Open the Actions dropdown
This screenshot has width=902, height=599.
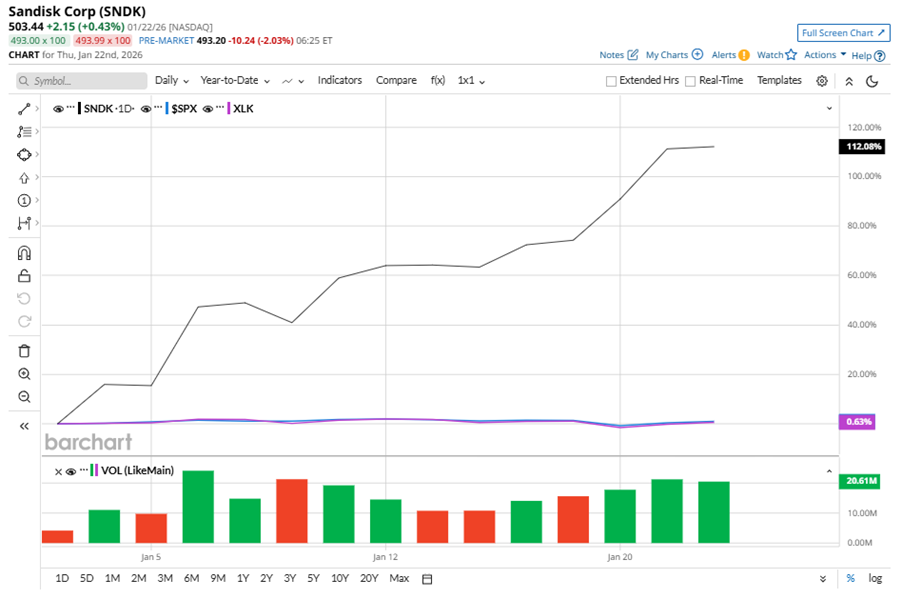point(825,55)
